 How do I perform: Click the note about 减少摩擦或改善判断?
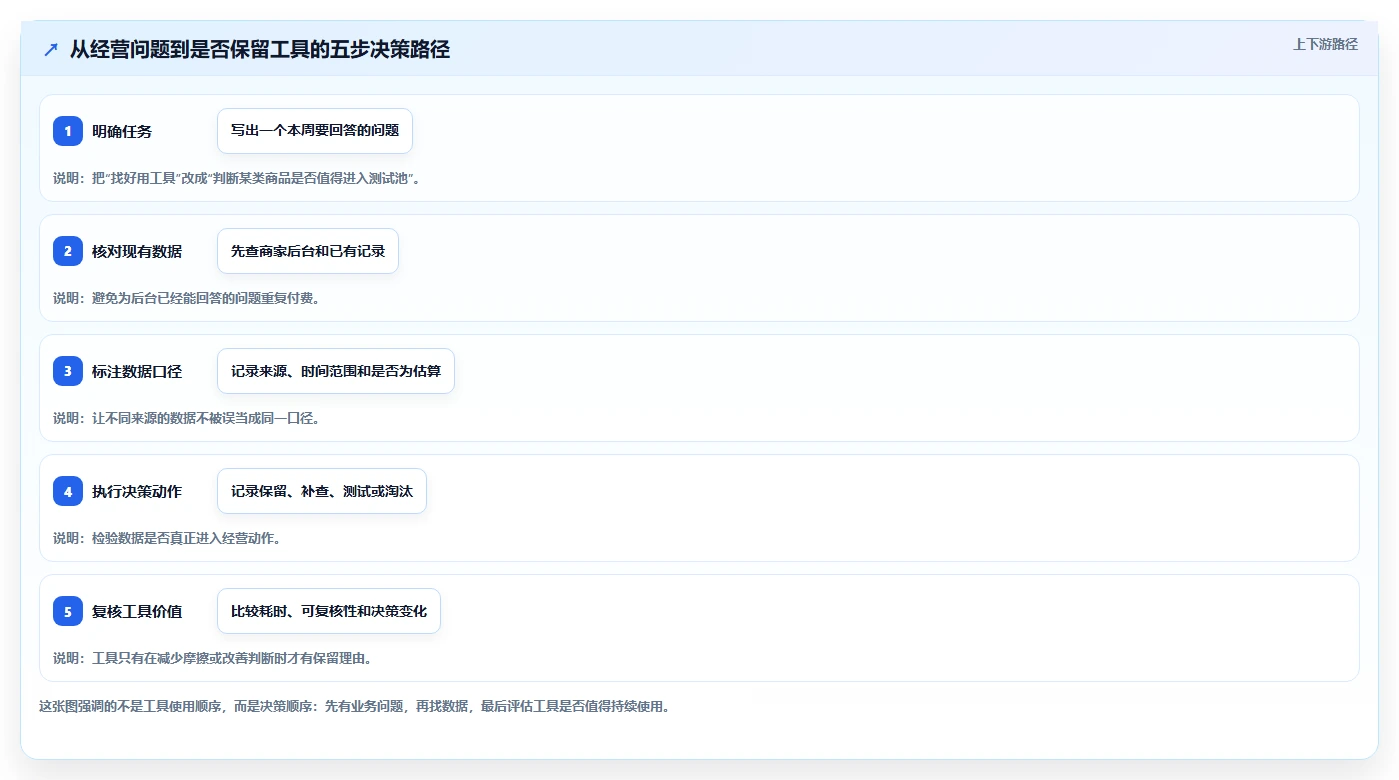pyautogui.click(x=212, y=658)
